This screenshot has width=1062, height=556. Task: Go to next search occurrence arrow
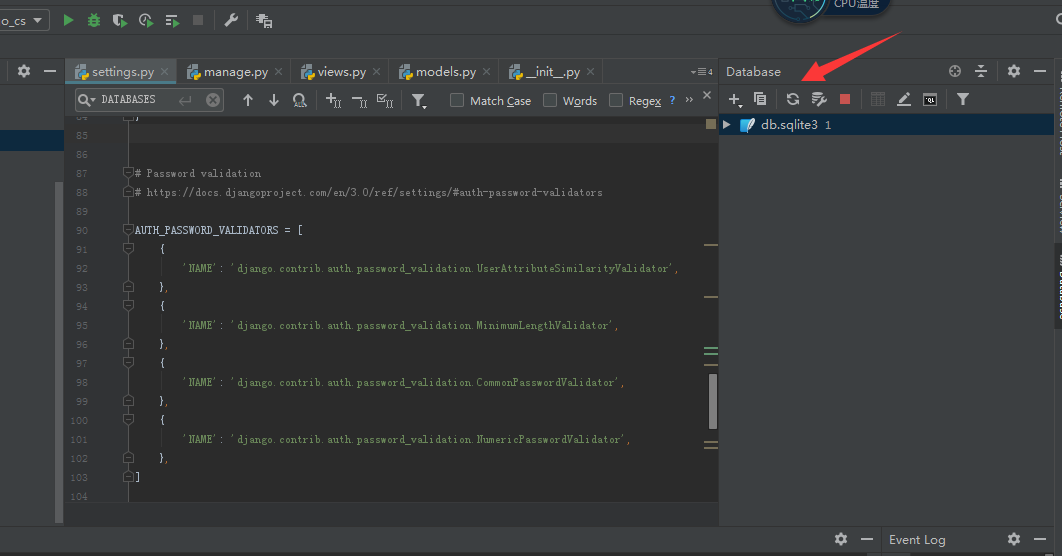coord(274,100)
